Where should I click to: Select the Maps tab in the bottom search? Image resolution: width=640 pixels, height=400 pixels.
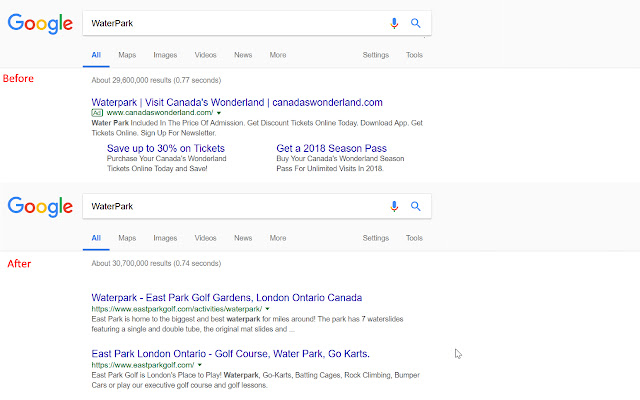pos(127,238)
